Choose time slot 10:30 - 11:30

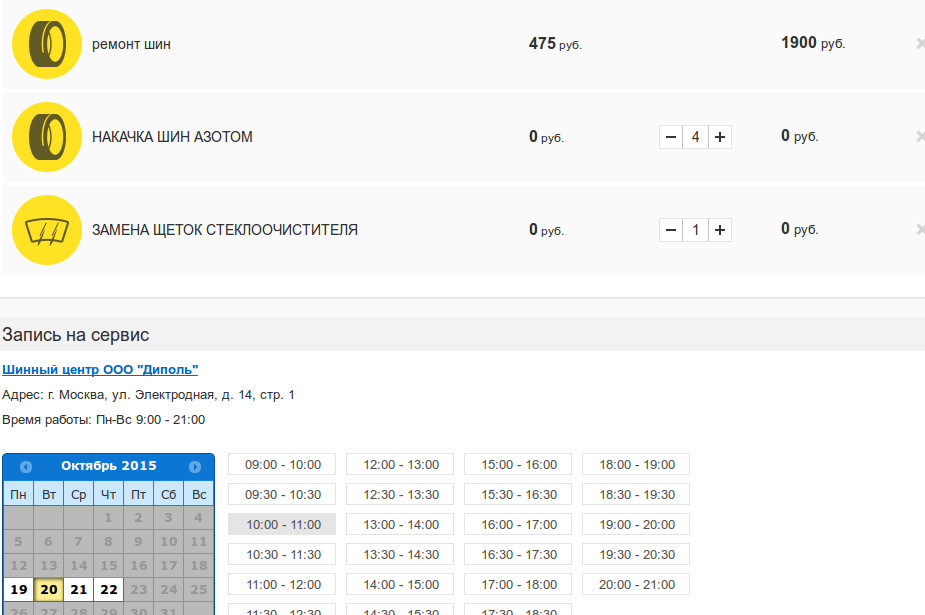coord(282,555)
